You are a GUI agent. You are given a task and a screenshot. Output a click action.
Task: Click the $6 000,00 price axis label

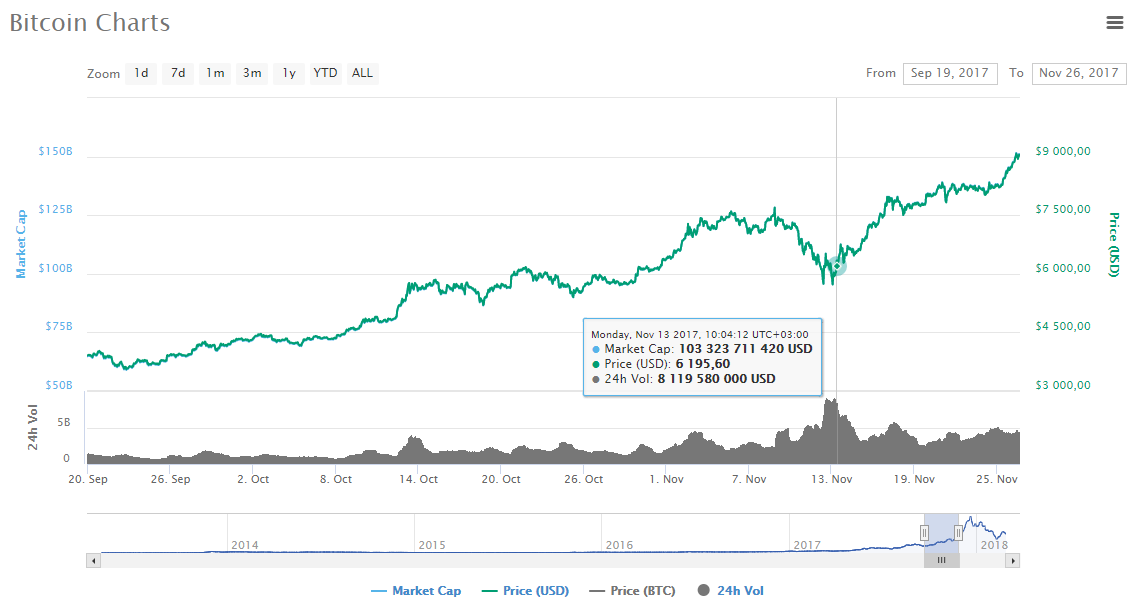coord(1063,268)
